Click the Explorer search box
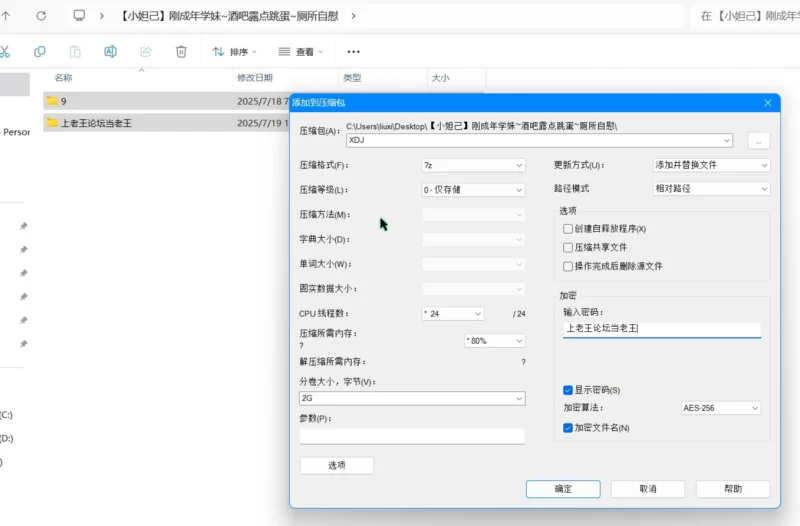This screenshot has height=526, width=800. (745, 16)
